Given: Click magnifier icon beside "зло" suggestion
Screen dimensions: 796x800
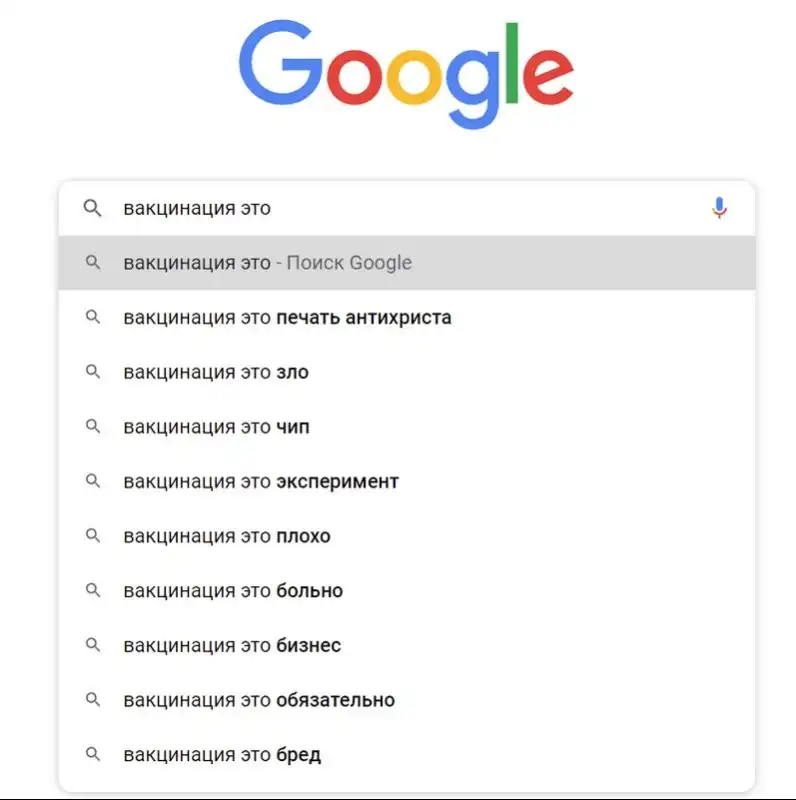Looking at the screenshot, I should [x=93, y=372].
